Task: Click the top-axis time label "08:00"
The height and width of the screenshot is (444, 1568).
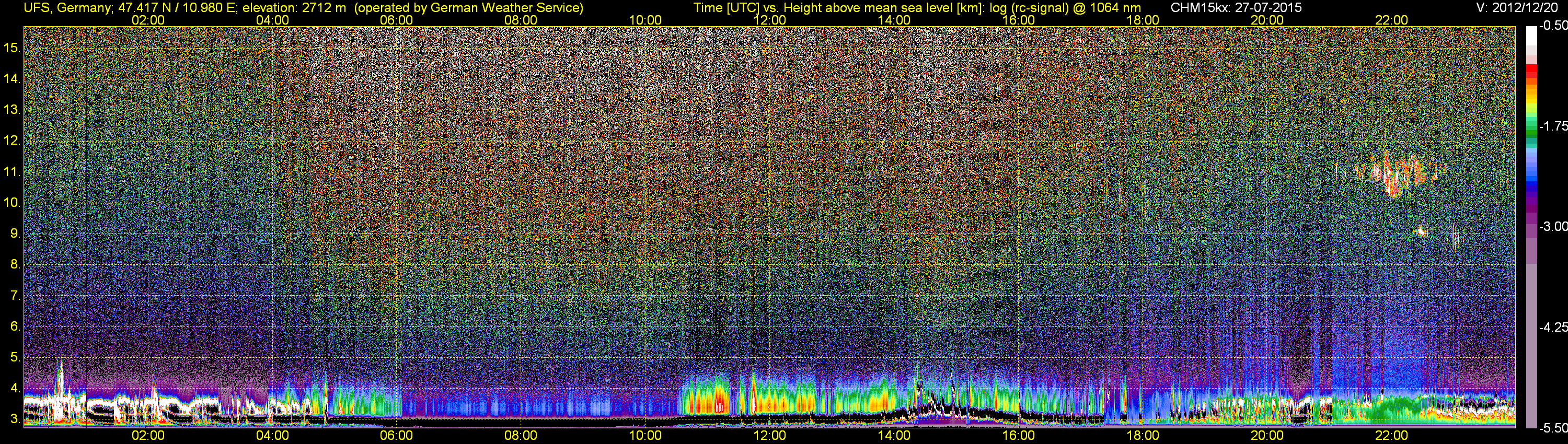Action: pos(521,20)
